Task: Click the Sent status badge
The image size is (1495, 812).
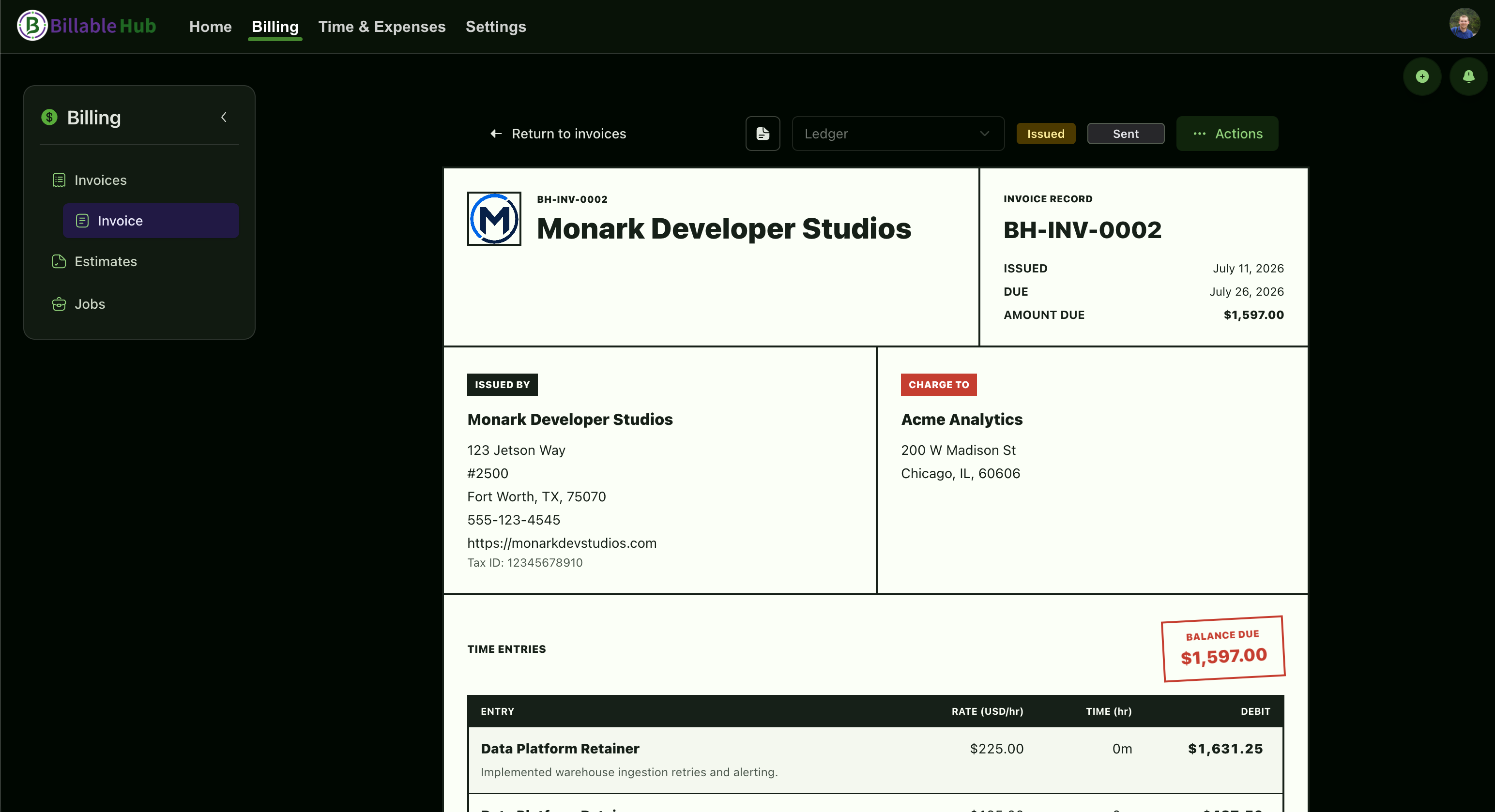Action: click(1125, 134)
